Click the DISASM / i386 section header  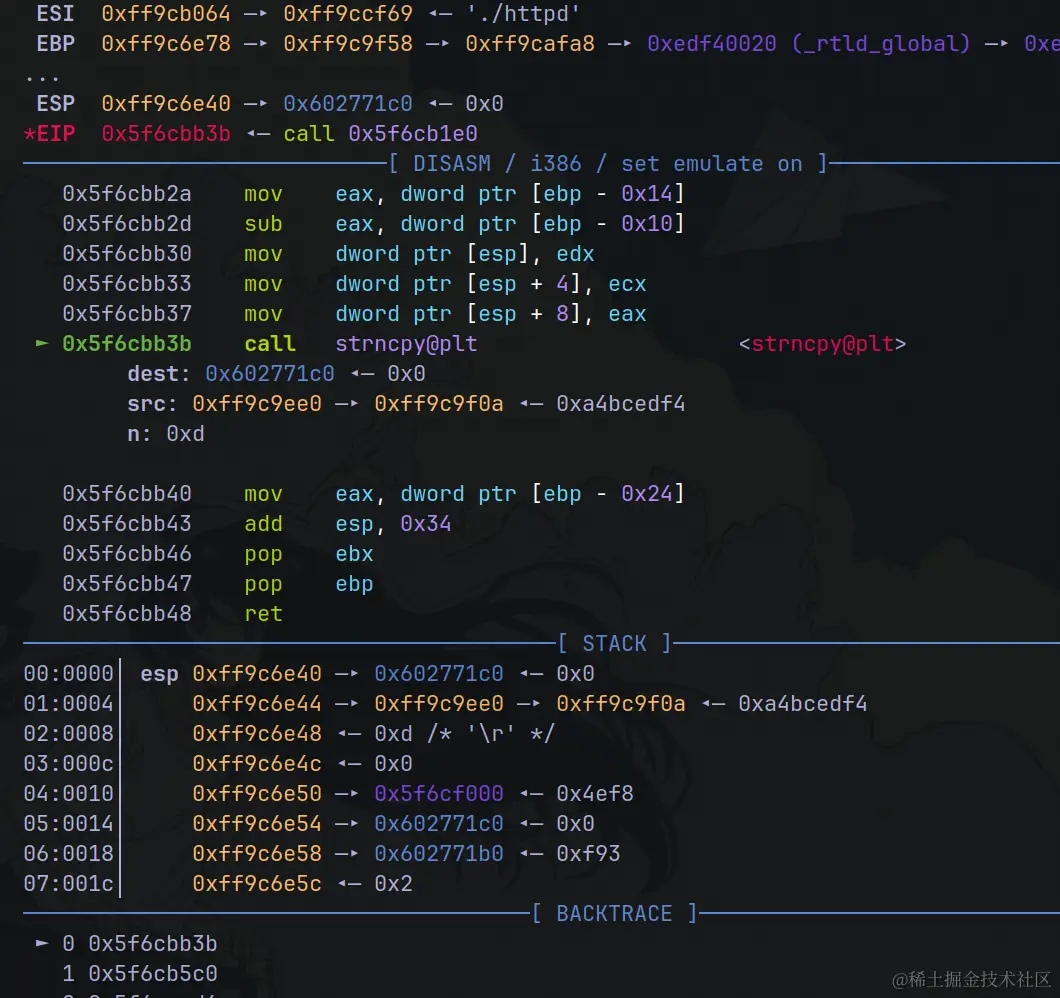coord(608,164)
